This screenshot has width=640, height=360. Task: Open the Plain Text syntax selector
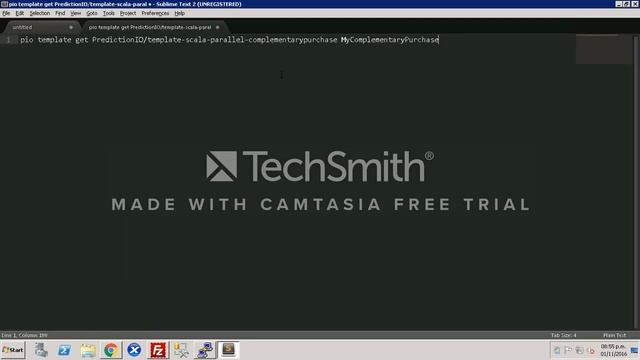615,335
